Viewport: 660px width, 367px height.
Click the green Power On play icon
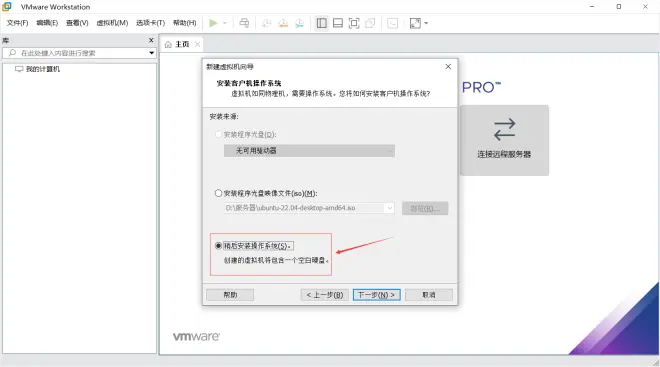coord(213,23)
